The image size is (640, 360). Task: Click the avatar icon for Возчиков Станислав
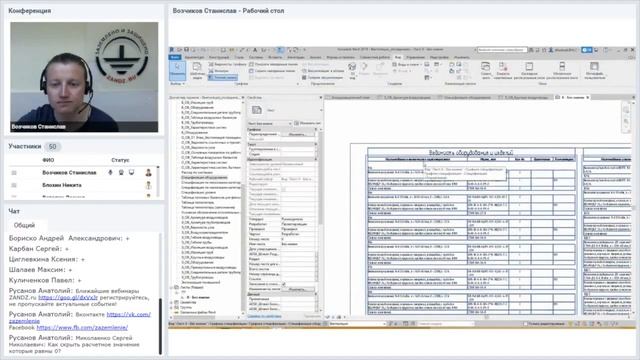click(x=149, y=173)
